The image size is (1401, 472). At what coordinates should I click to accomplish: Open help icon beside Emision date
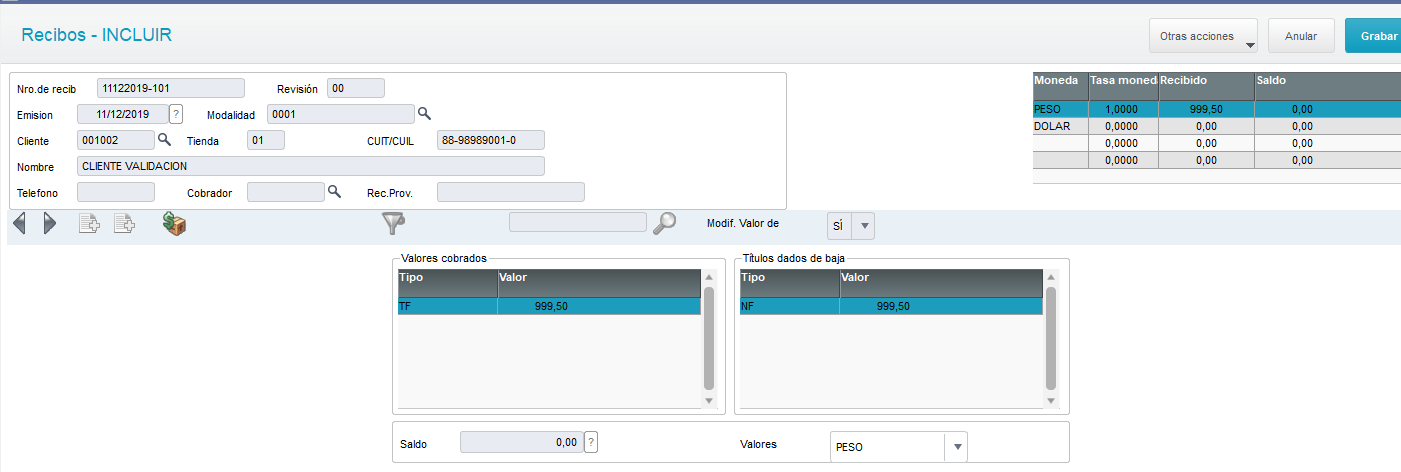[x=176, y=113]
